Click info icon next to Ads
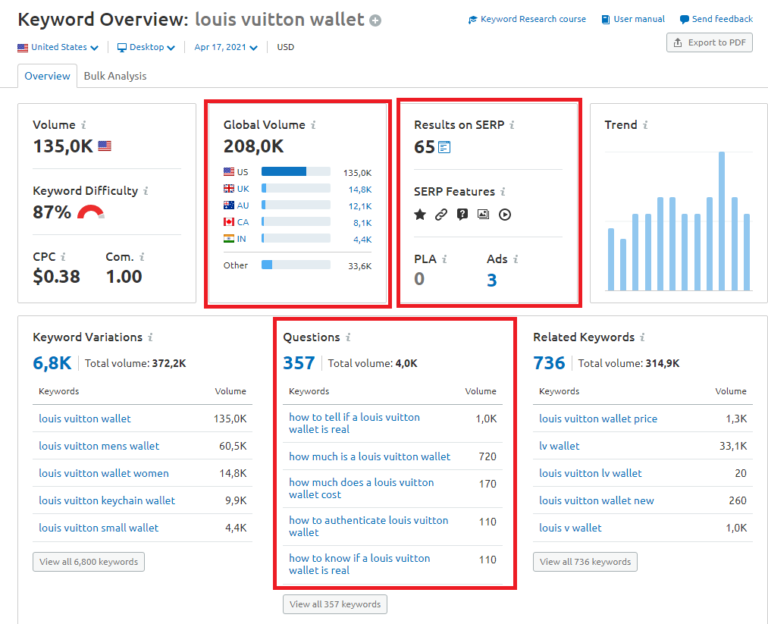768x624 pixels. (x=516, y=259)
